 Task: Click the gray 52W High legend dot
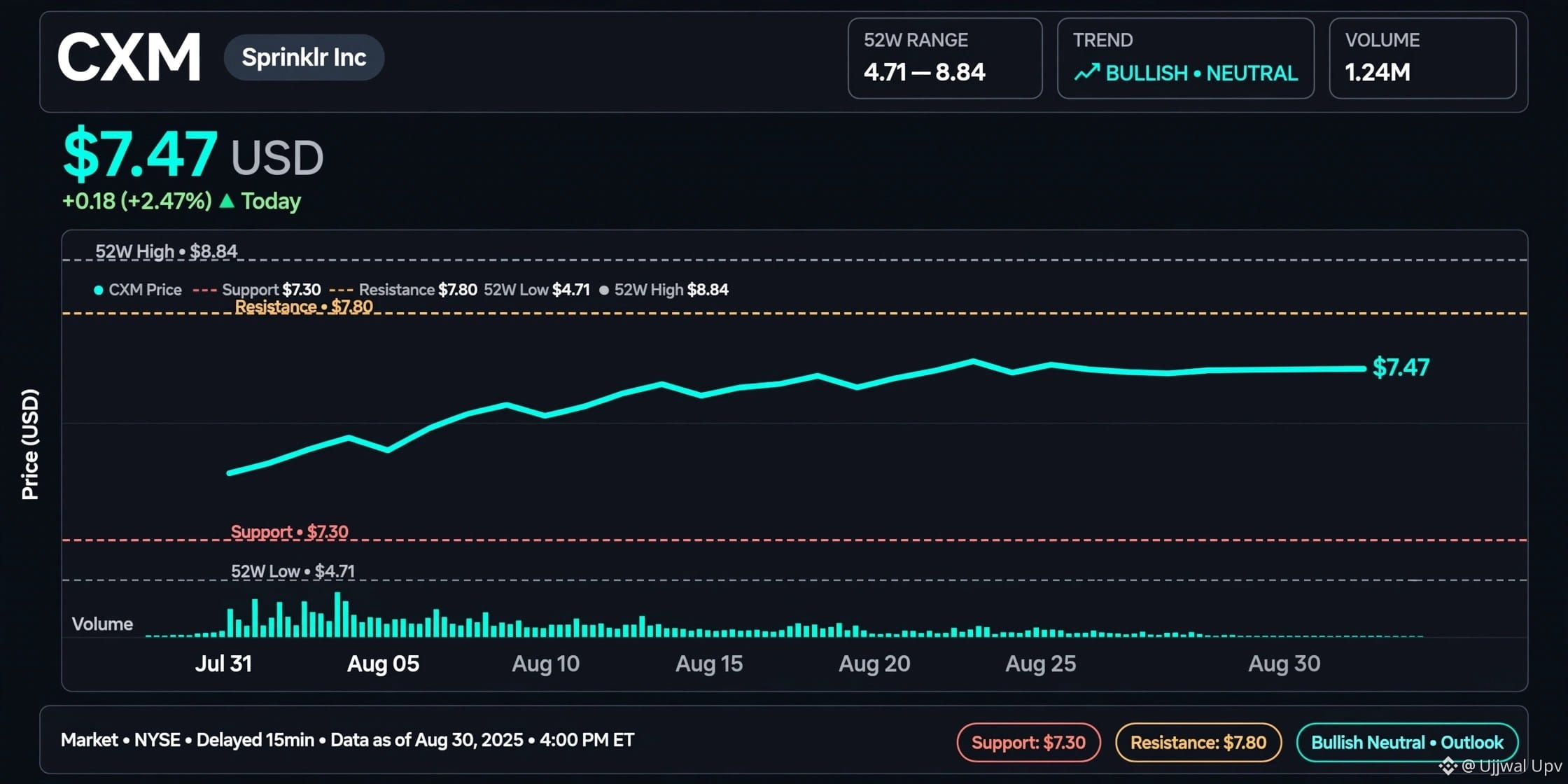(x=603, y=290)
